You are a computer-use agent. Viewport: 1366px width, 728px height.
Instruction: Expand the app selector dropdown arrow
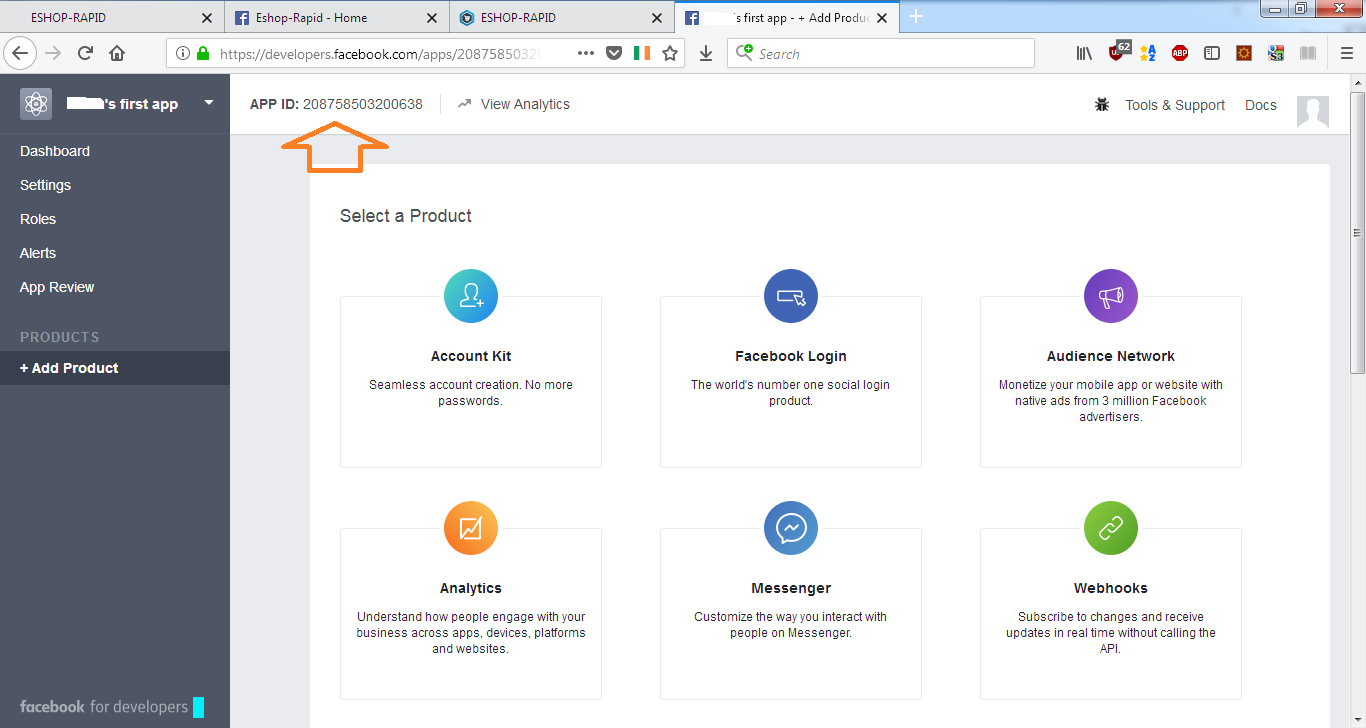coord(209,102)
